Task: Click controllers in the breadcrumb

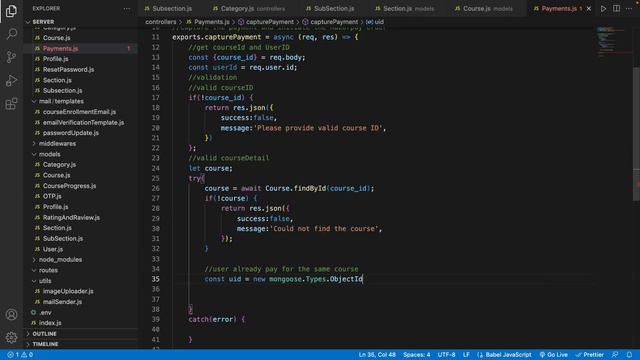Action: coord(161,22)
